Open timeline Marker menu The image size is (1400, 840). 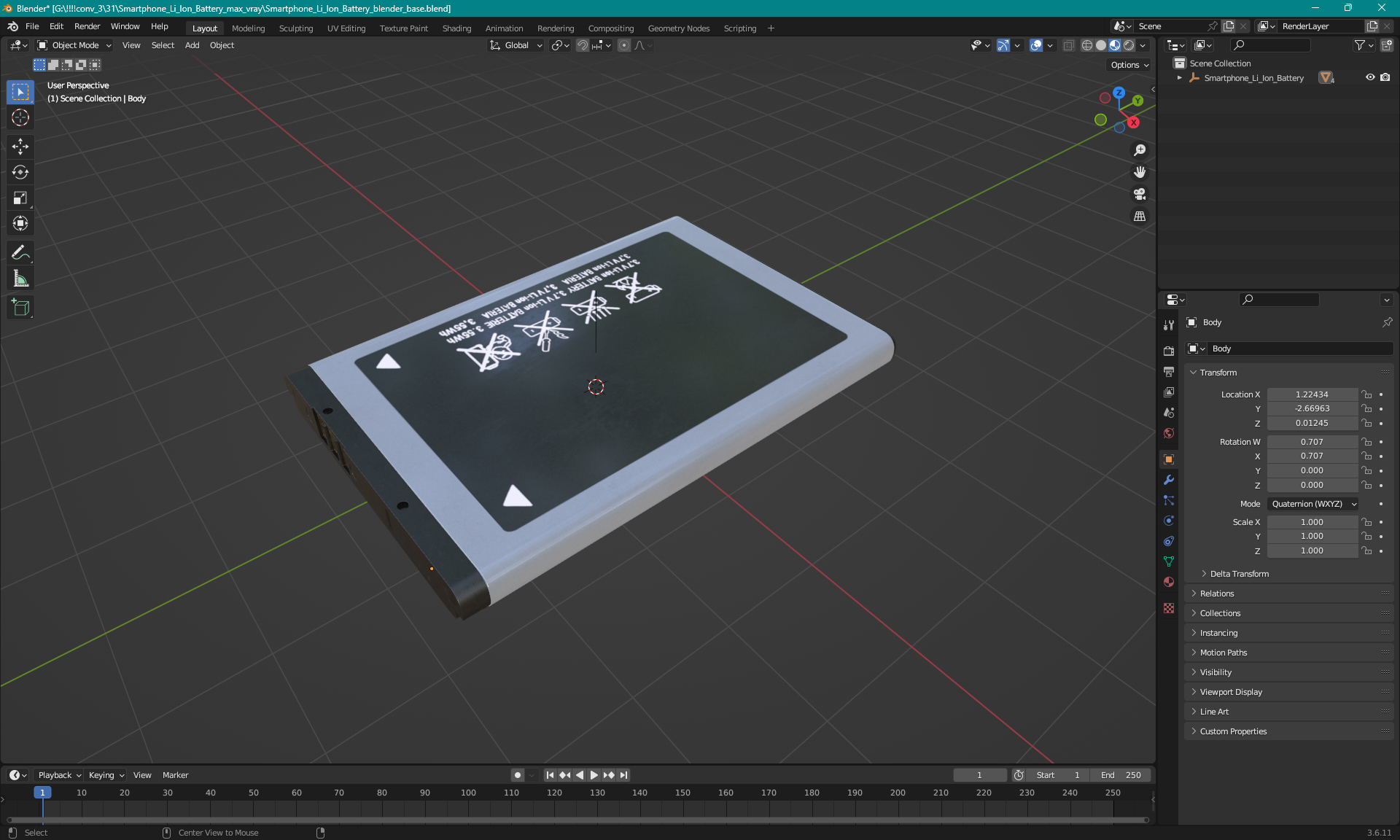(x=175, y=775)
